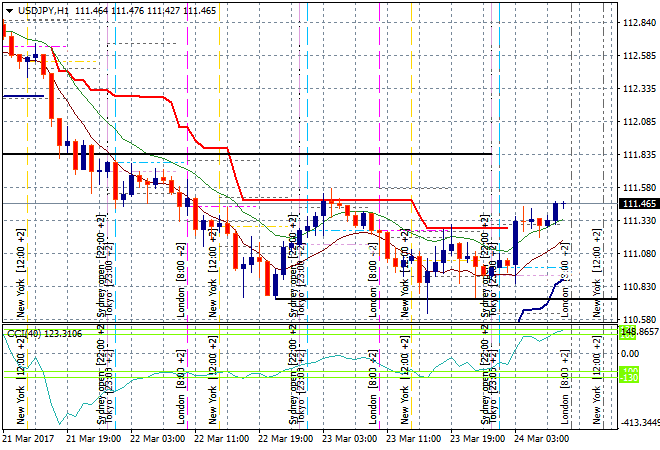
Task: Click the 111.330 price axis label
Action: tap(639, 221)
